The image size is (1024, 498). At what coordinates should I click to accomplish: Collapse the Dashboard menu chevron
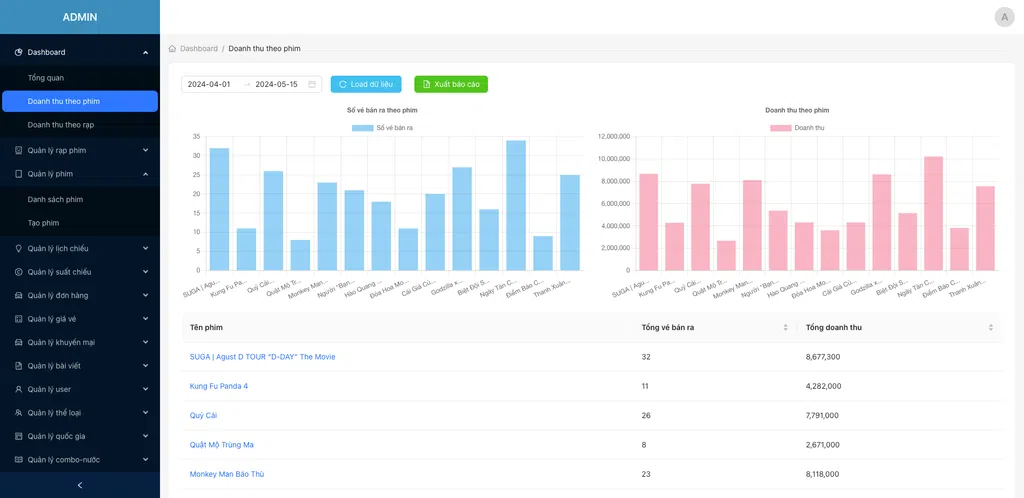[146, 52]
